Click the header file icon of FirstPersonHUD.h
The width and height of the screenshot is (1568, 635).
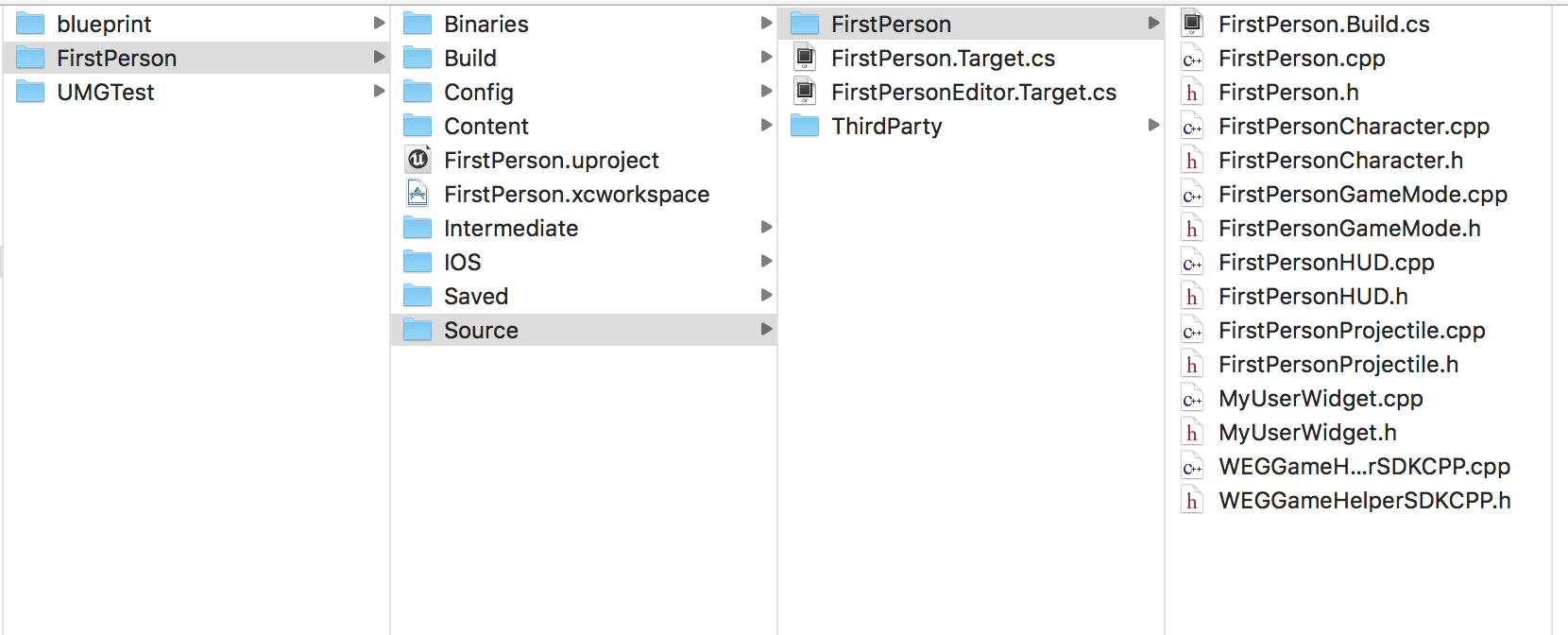pos(1192,297)
